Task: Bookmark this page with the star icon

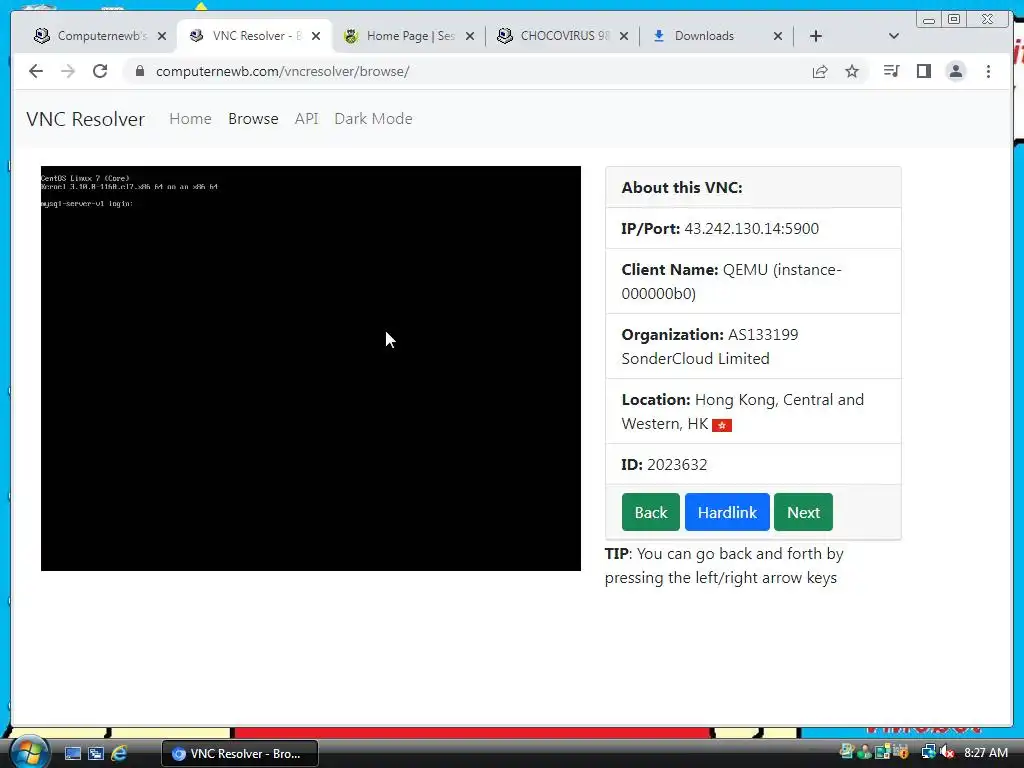Action: (x=852, y=71)
